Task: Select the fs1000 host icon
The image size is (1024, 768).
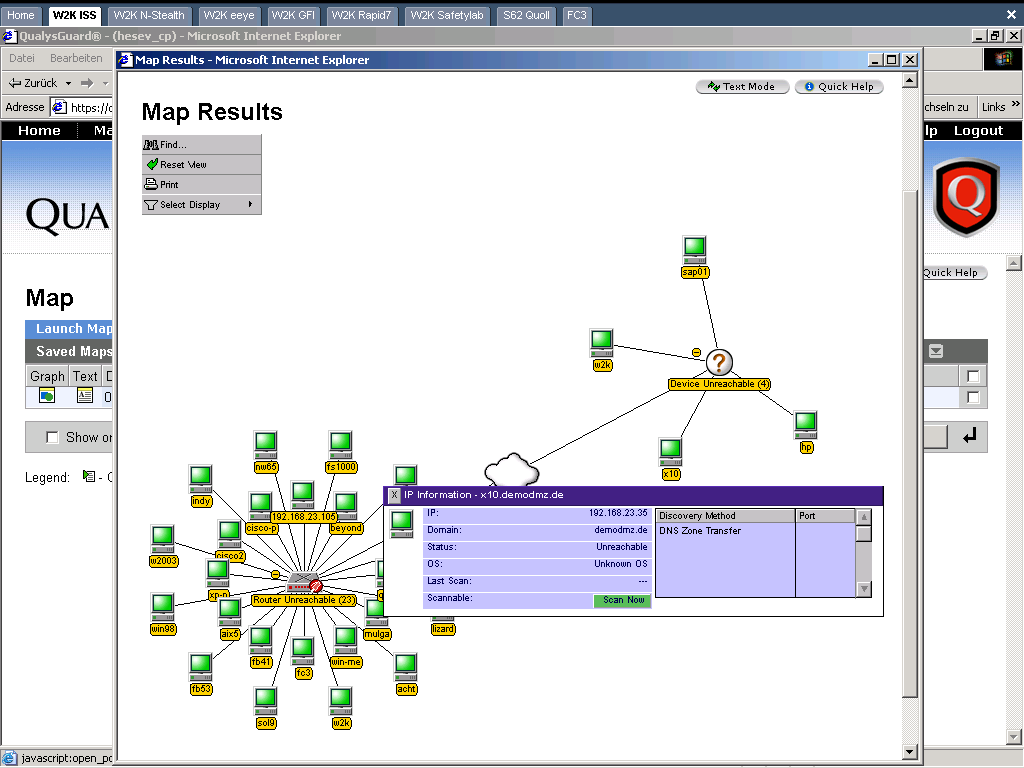Action: (x=340, y=445)
